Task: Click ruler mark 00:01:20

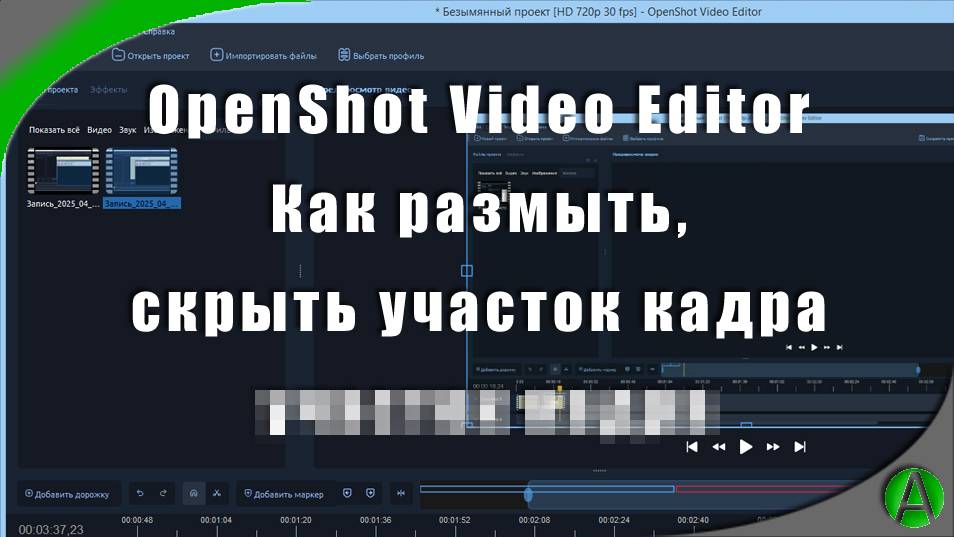Action: click(296, 521)
